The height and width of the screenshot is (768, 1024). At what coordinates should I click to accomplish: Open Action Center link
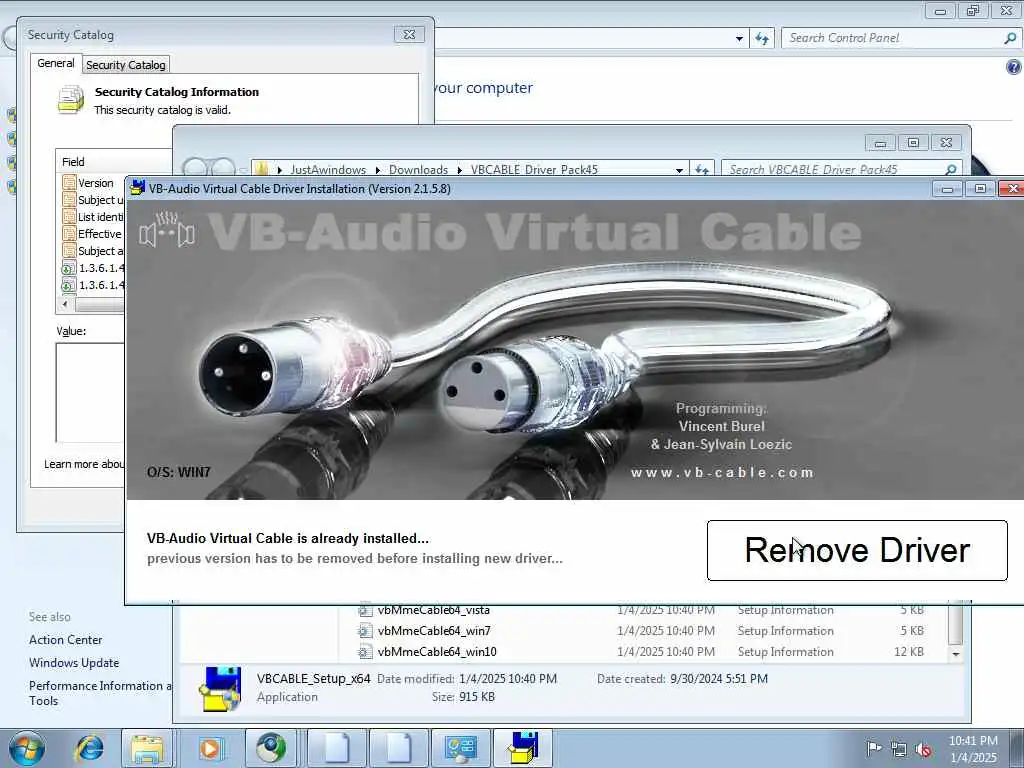coord(65,640)
